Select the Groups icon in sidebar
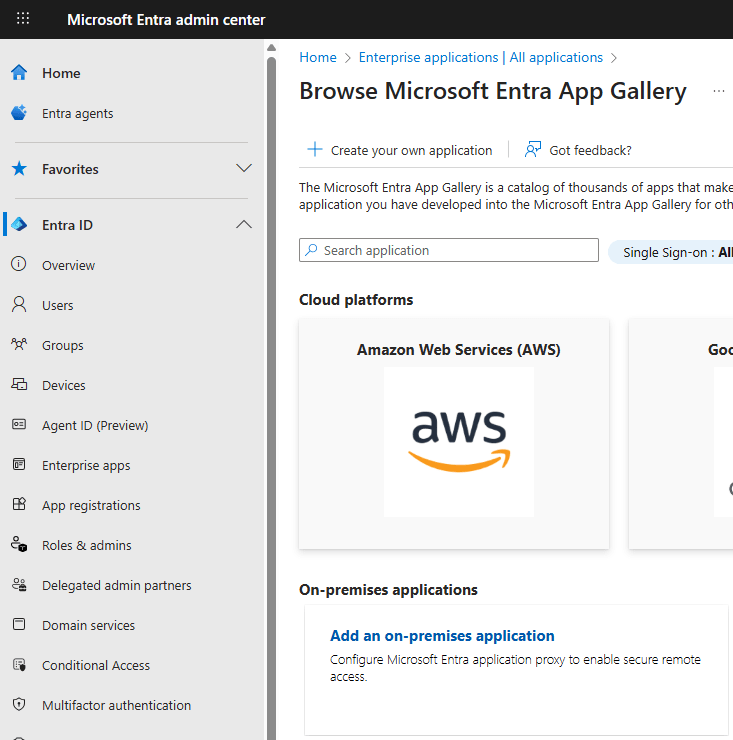Image resolution: width=733 pixels, height=740 pixels. click(19, 345)
